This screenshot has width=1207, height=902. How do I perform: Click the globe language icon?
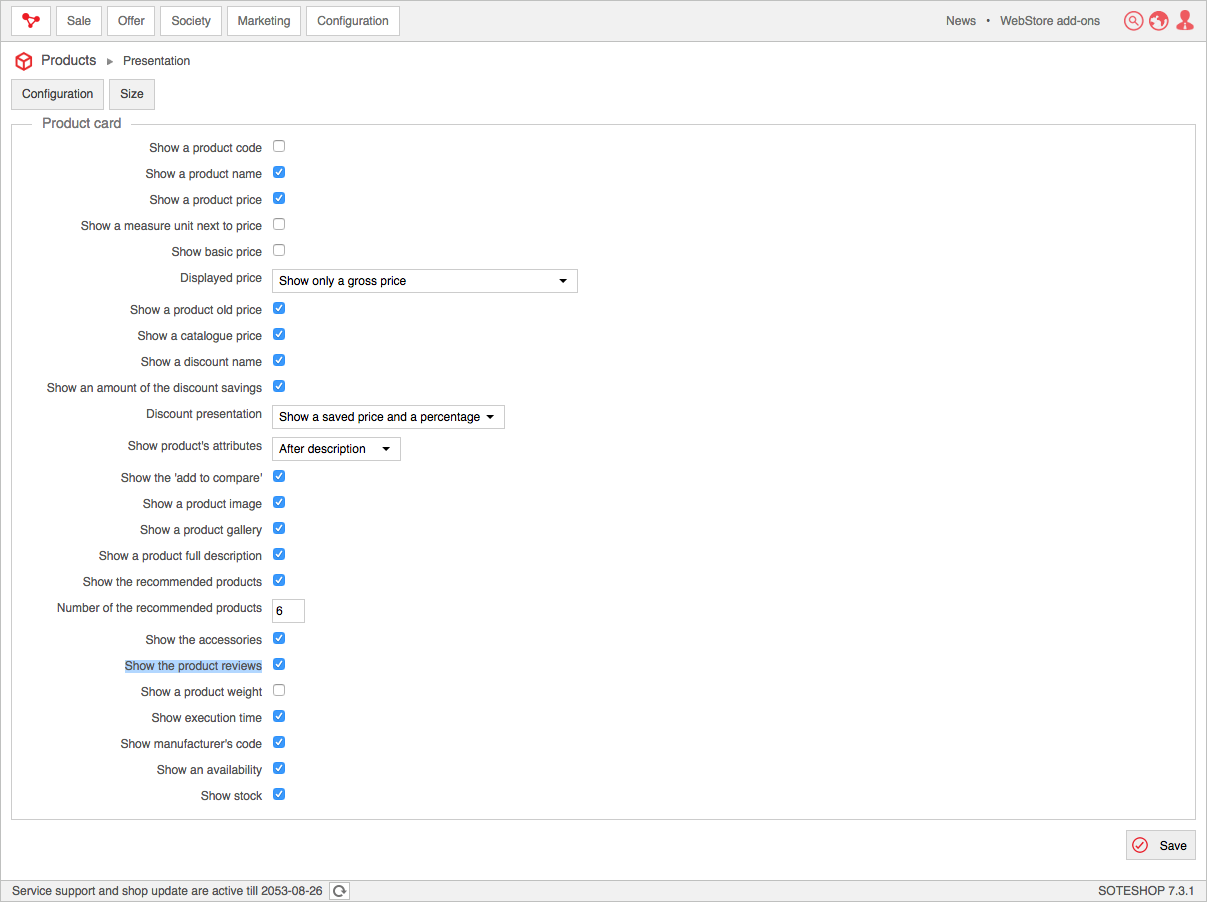pyautogui.click(x=1159, y=21)
